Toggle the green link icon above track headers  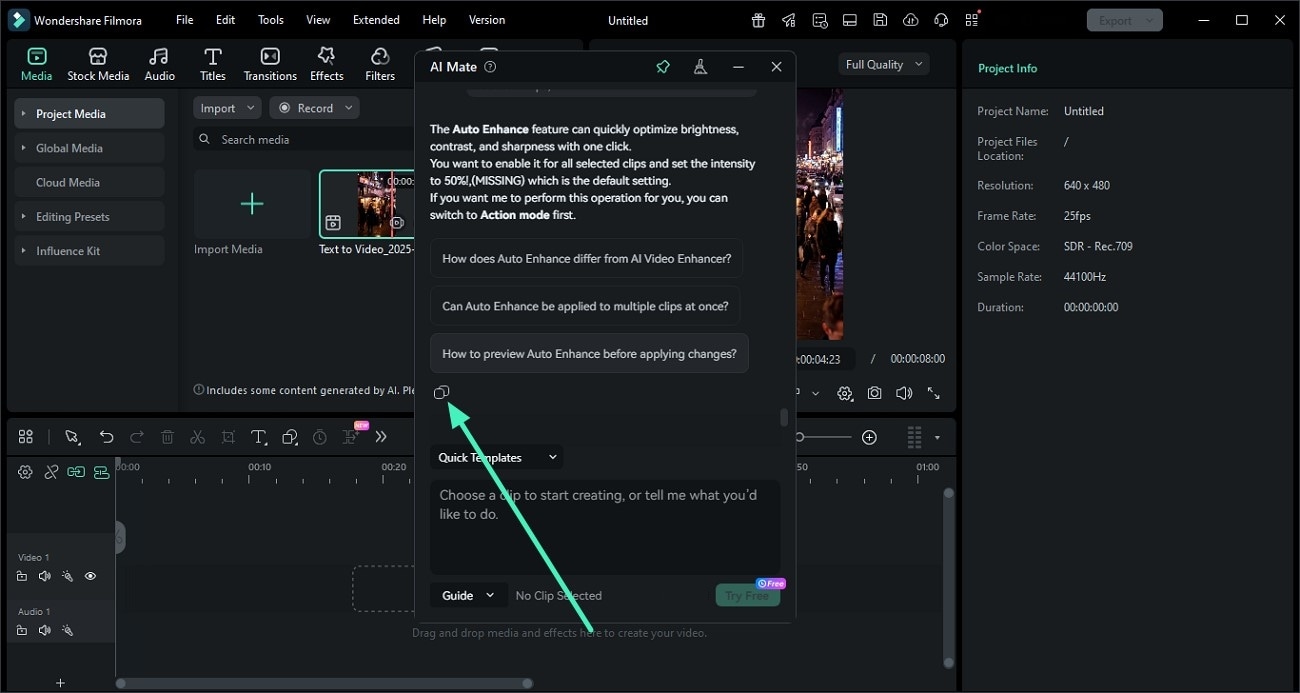[76, 472]
